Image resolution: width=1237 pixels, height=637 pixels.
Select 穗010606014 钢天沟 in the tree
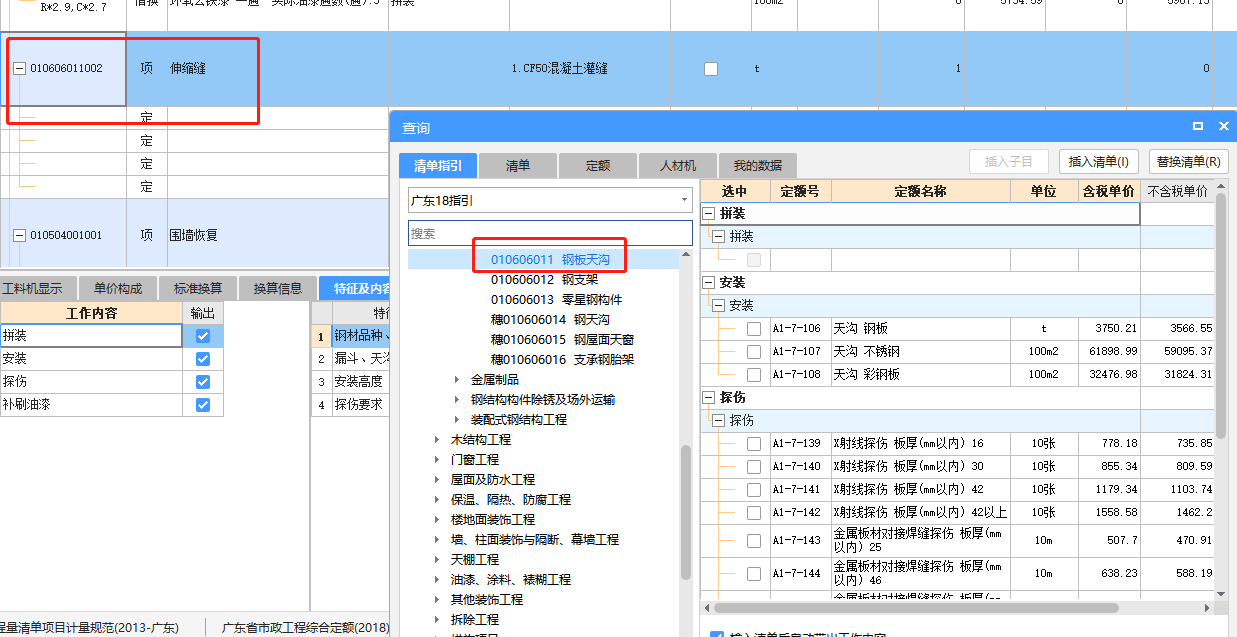click(550, 320)
